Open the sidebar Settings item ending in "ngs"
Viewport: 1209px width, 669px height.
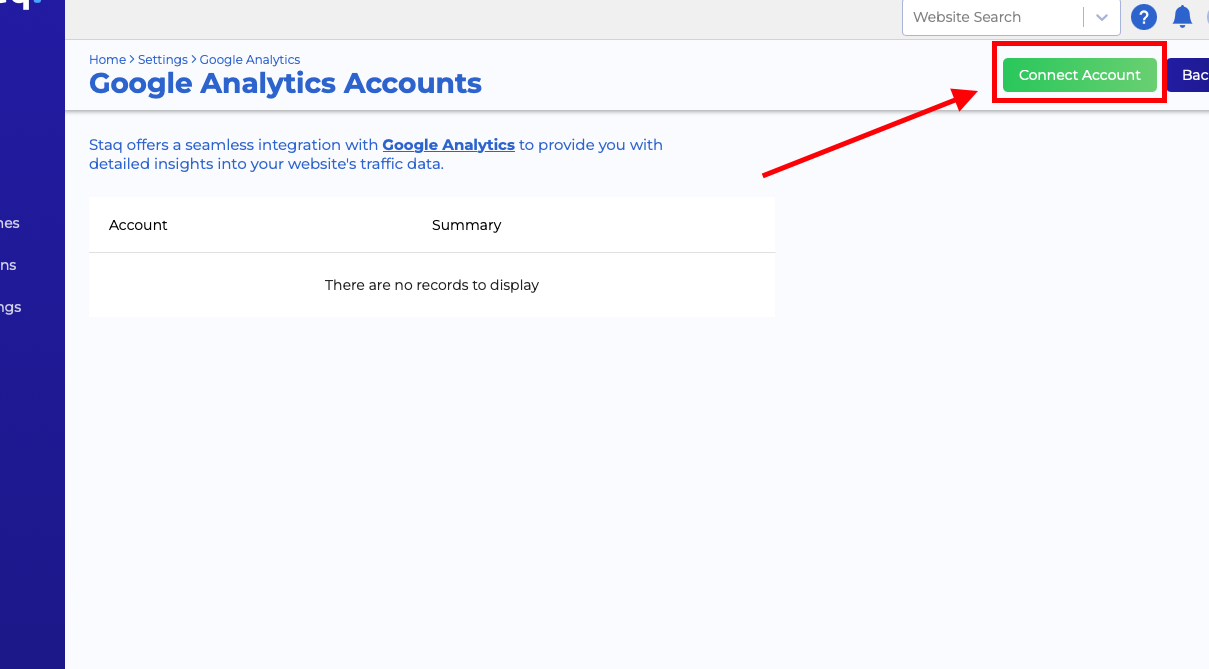[10, 307]
